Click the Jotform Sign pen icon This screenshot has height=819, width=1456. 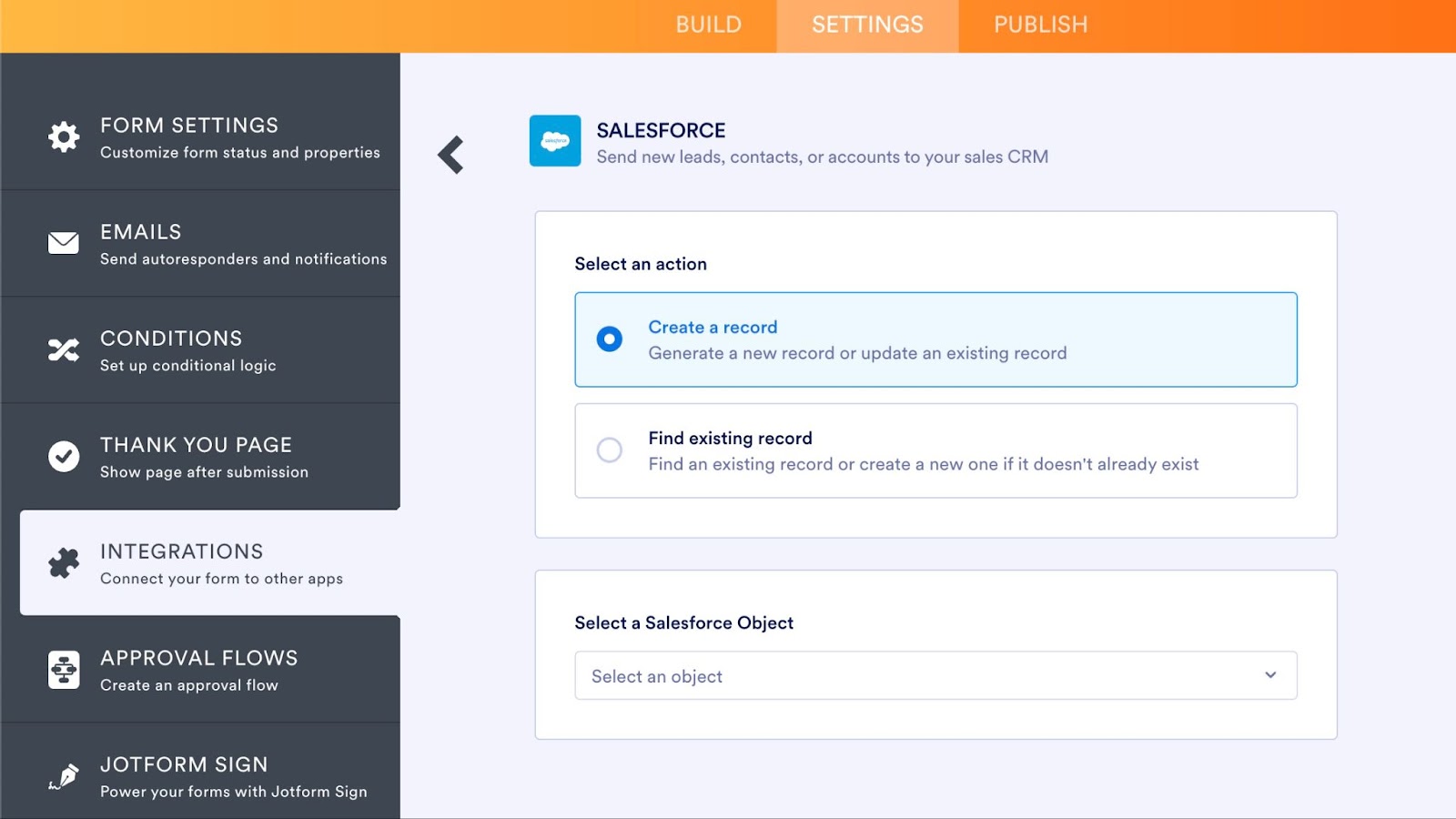coord(64,776)
